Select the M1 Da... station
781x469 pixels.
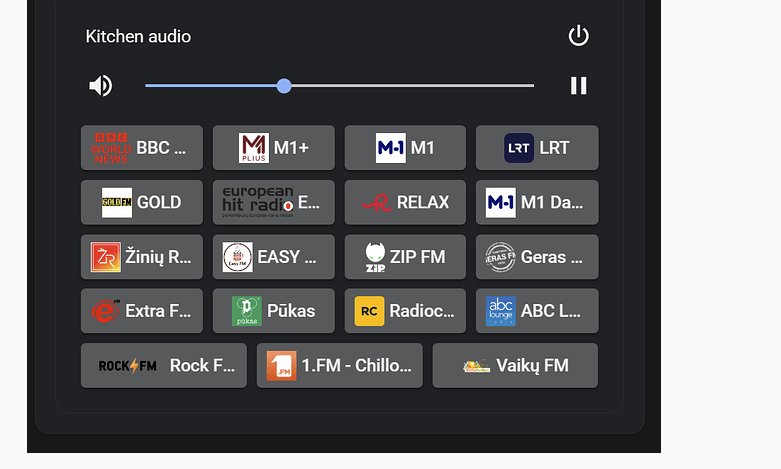[x=537, y=203]
